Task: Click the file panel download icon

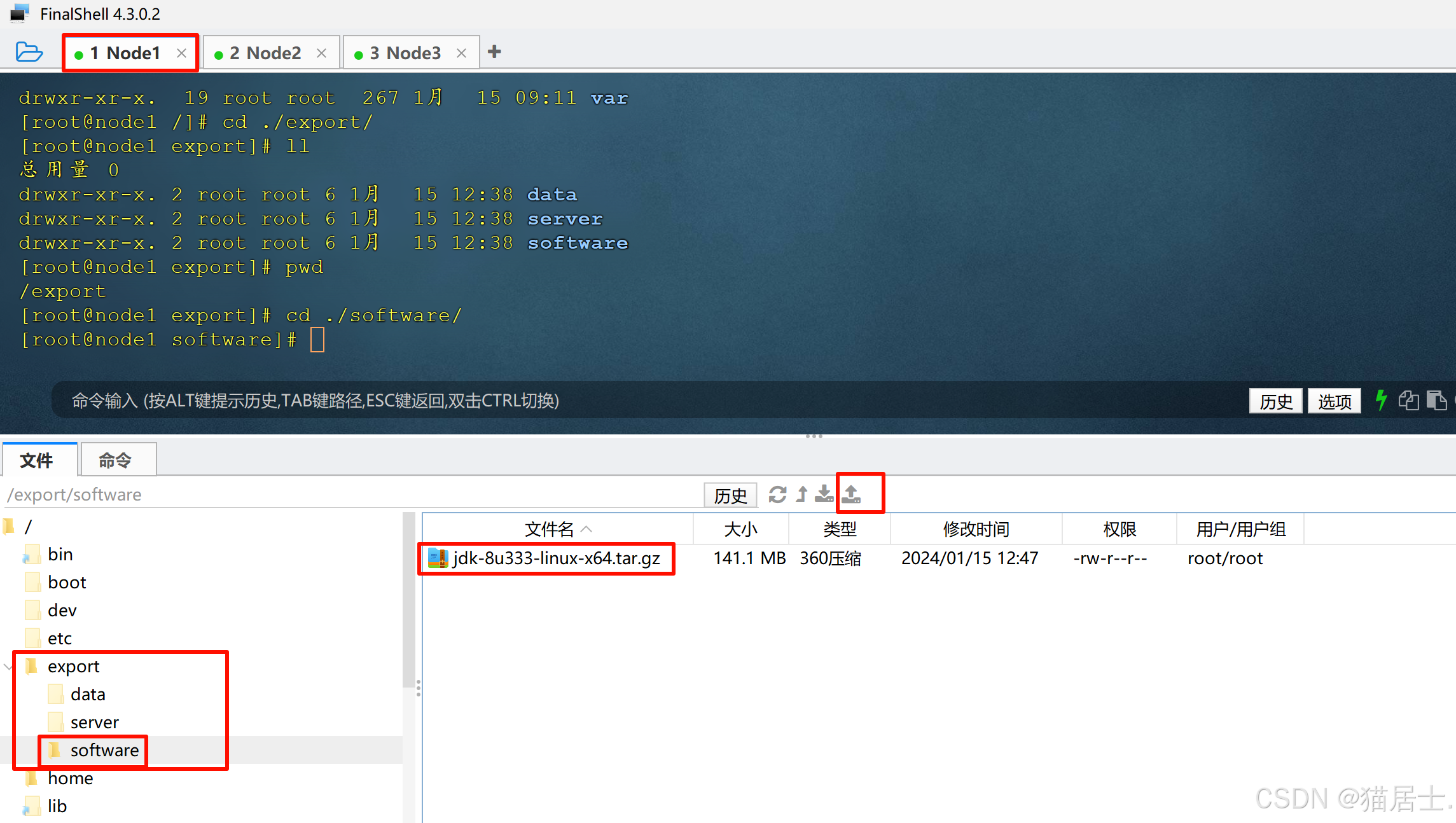Action: 824,494
